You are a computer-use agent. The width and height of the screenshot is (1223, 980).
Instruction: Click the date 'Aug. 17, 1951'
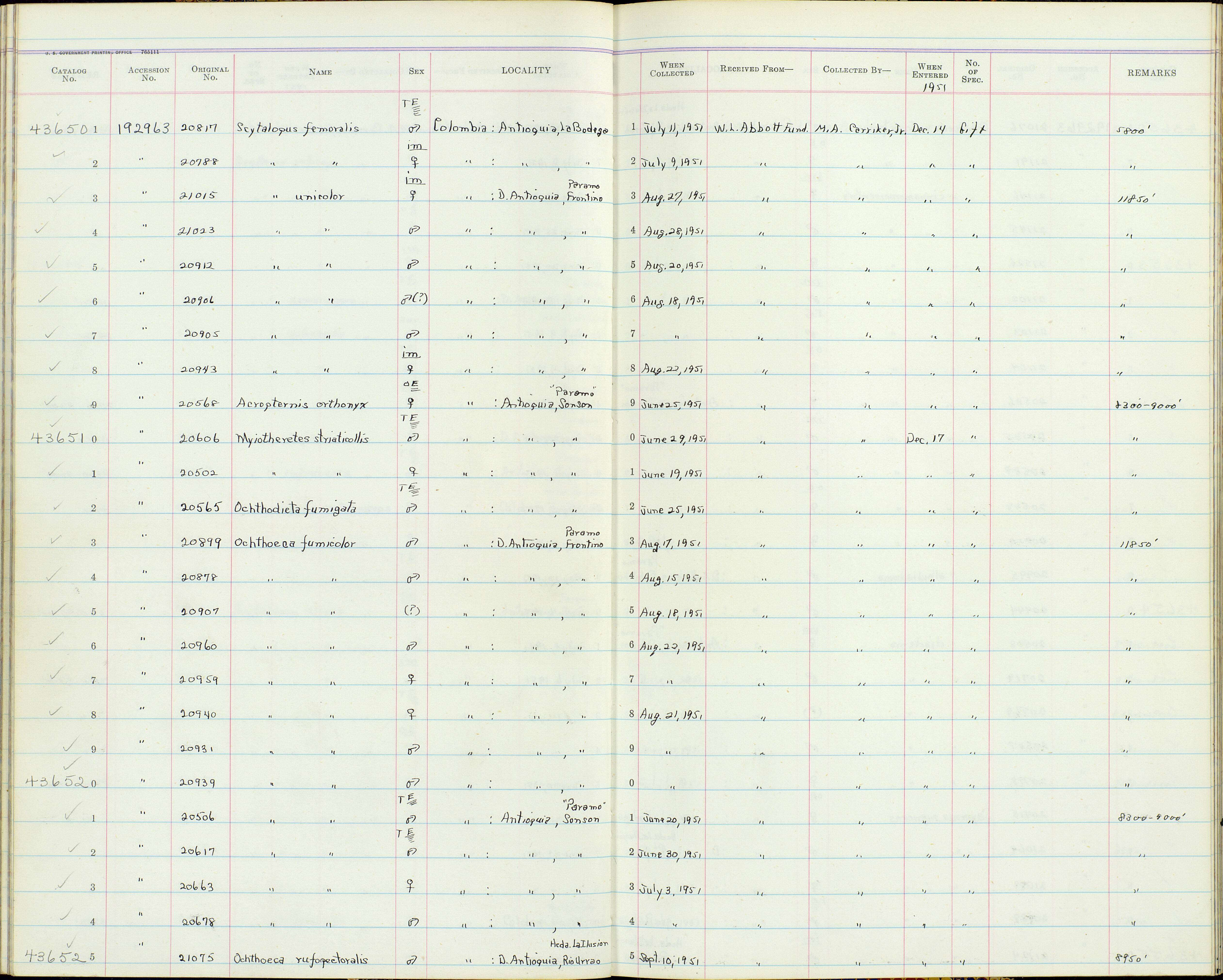[x=672, y=543]
